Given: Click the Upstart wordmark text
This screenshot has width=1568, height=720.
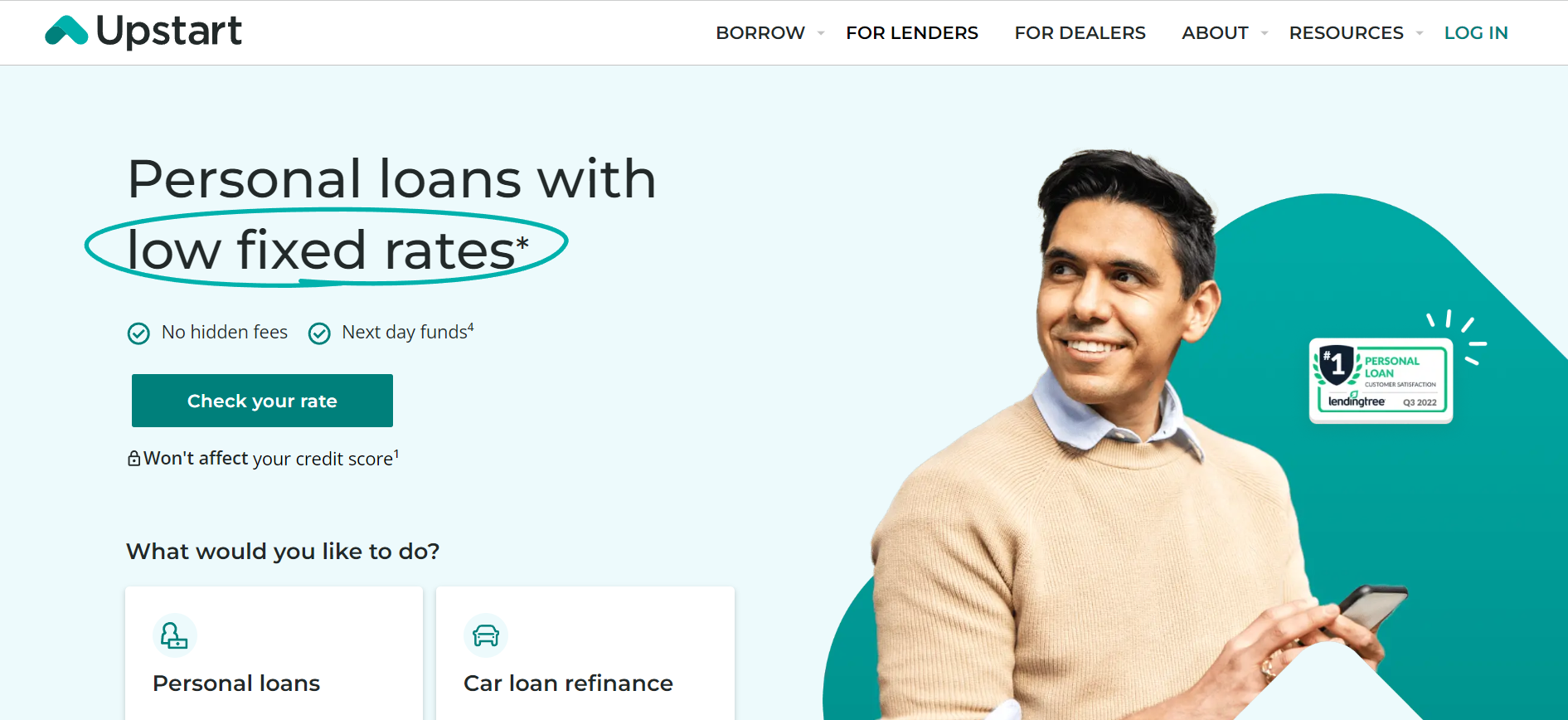Looking at the screenshot, I should pyautogui.click(x=169, y=32).
